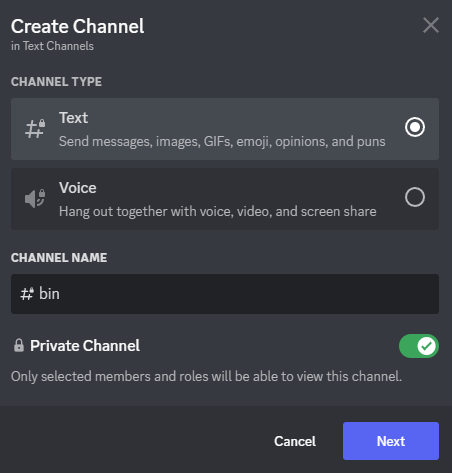Click the Private Channel label text

click(85, 346)
